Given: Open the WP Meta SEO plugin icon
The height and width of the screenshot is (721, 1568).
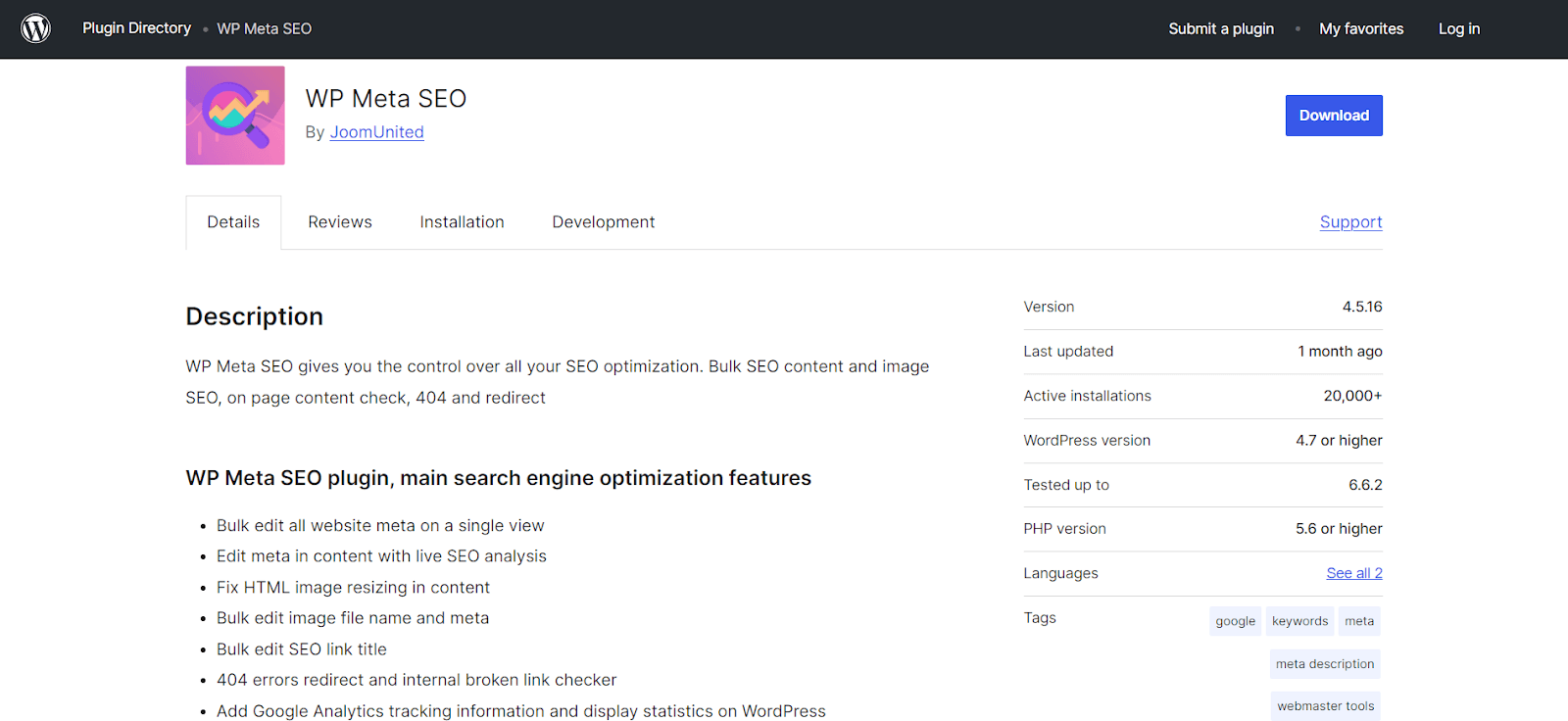Looking at the screenshot, I should click(x=235, y=116).
